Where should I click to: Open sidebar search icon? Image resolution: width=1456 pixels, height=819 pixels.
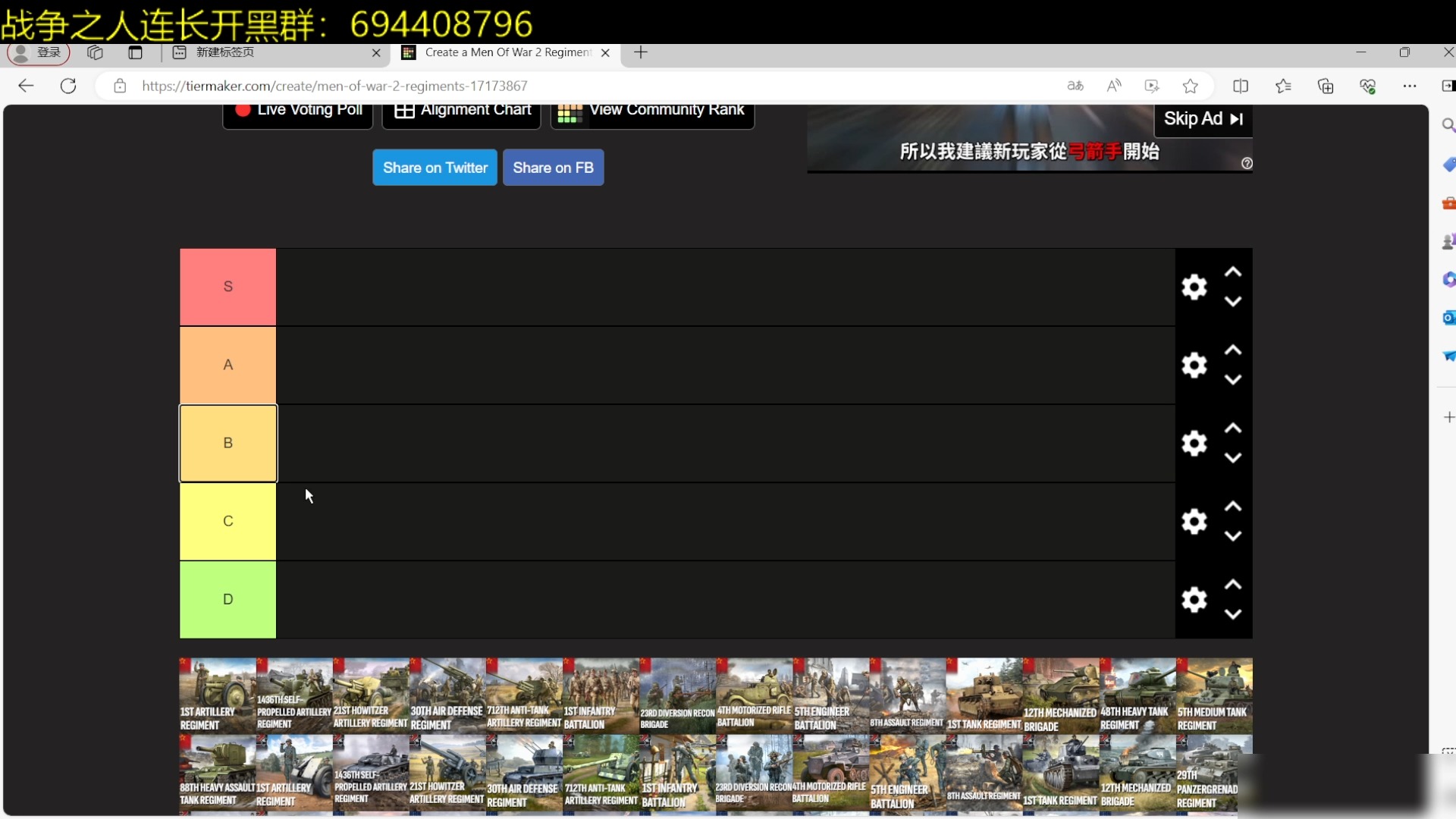click(x=1448, y=125)
